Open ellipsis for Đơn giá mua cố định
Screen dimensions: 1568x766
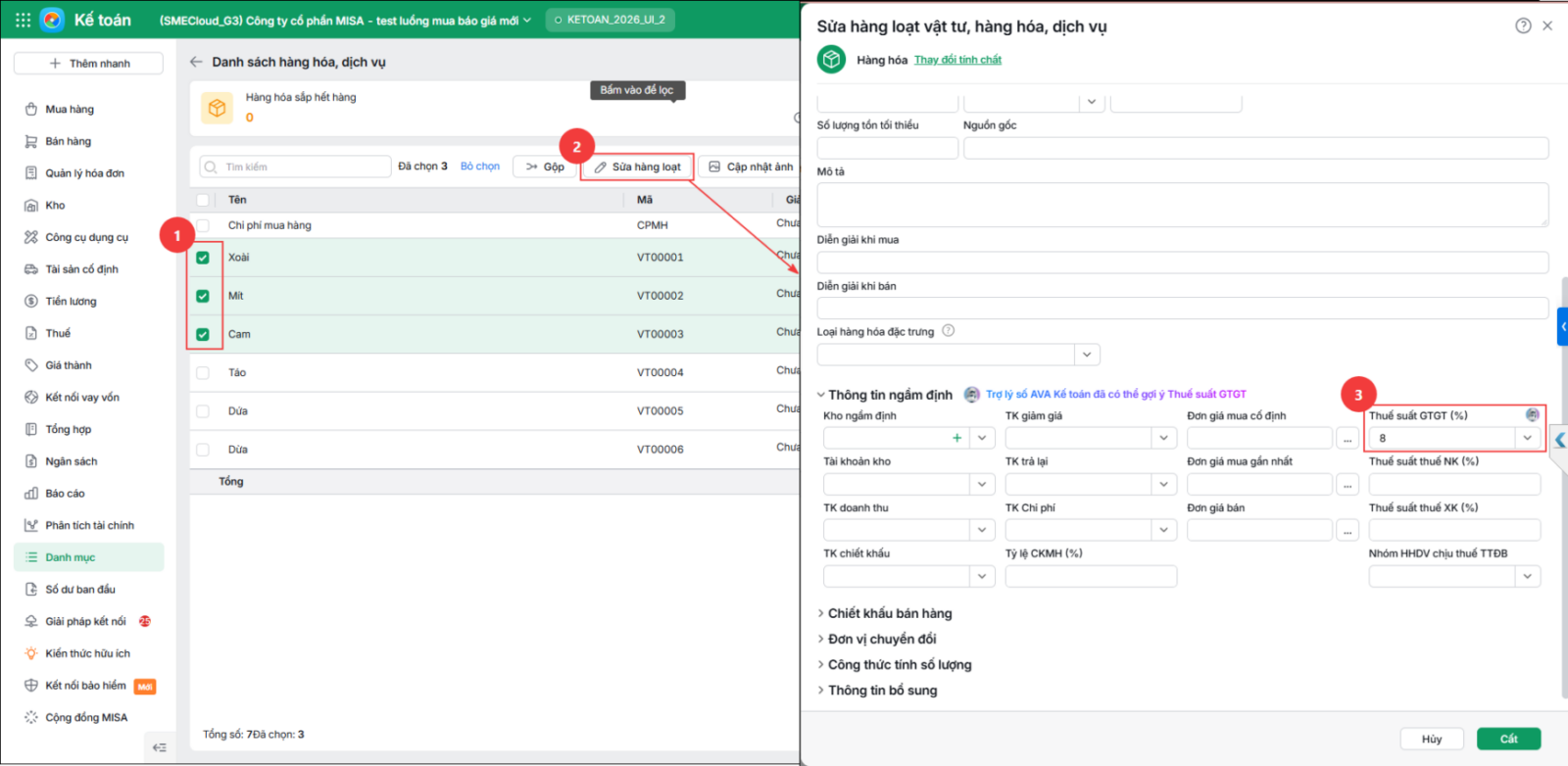pyautogui.click(x=1347, y=438)
